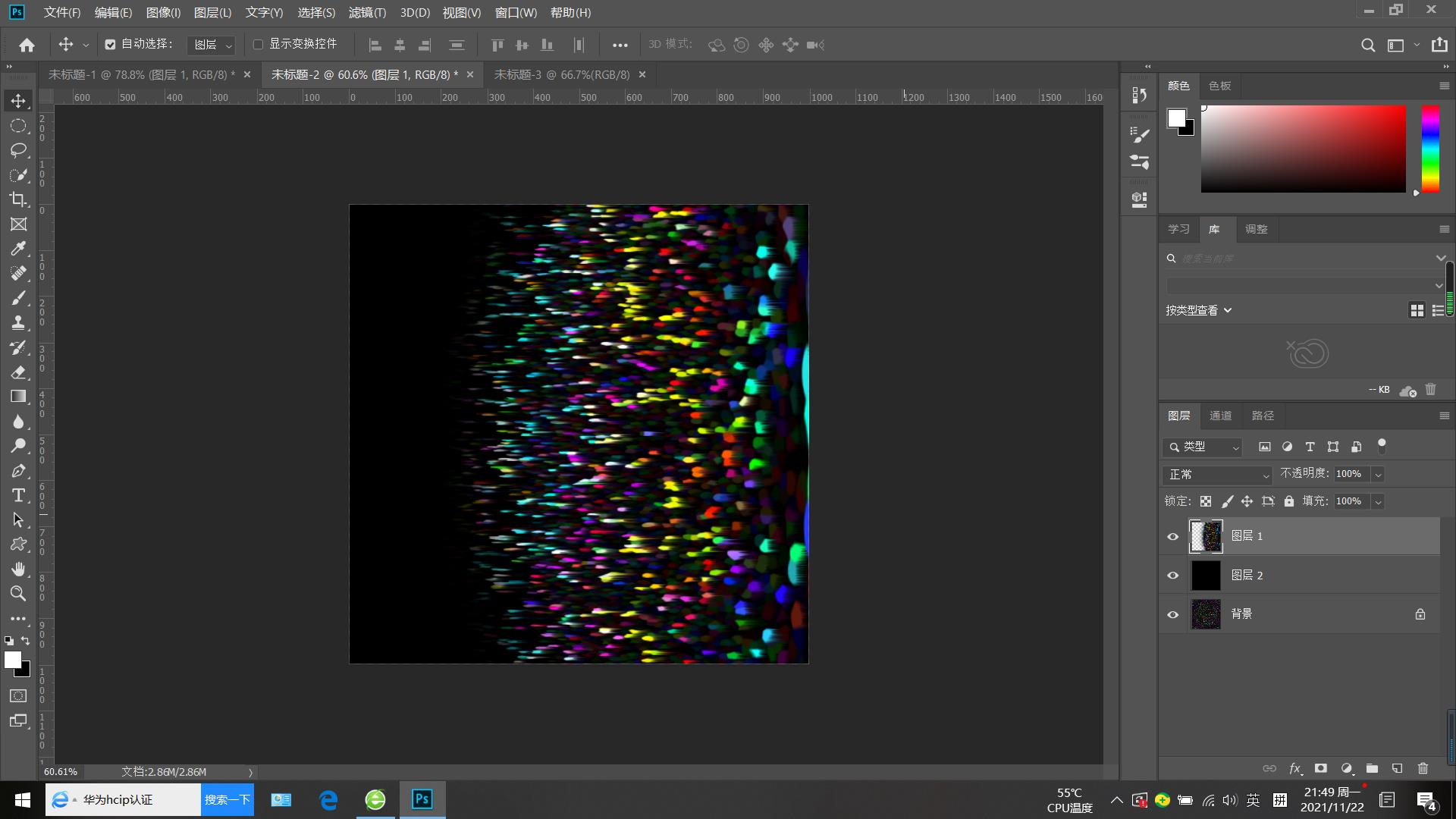
Task: Select the Spot Healing Brush tool
Action: (18, 274)
